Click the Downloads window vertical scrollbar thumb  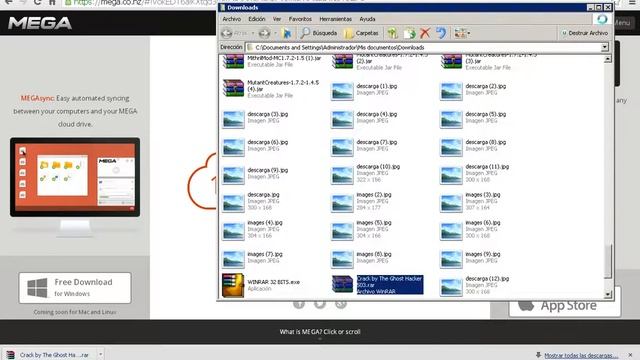[608, 261]
